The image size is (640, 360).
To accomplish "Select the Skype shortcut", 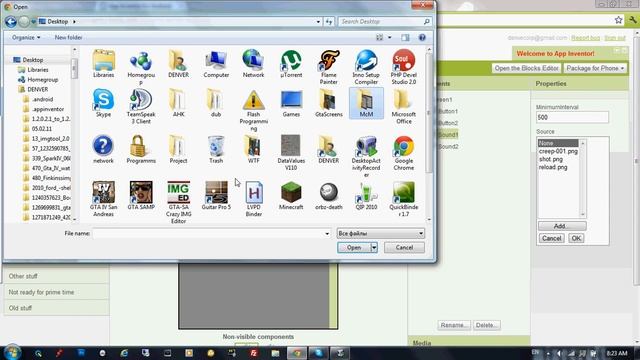I will [103, 103].
